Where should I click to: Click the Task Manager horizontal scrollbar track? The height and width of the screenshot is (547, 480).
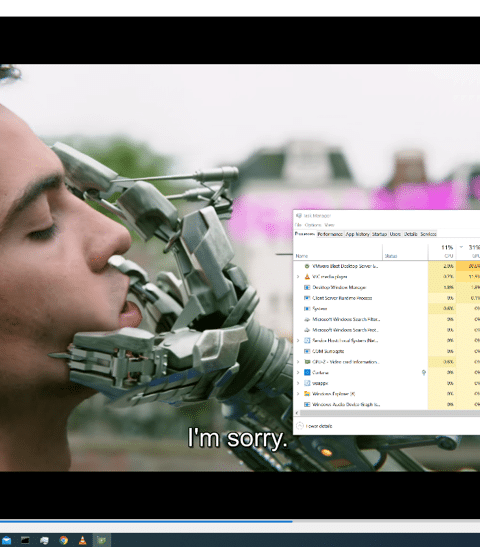(390, 413)
